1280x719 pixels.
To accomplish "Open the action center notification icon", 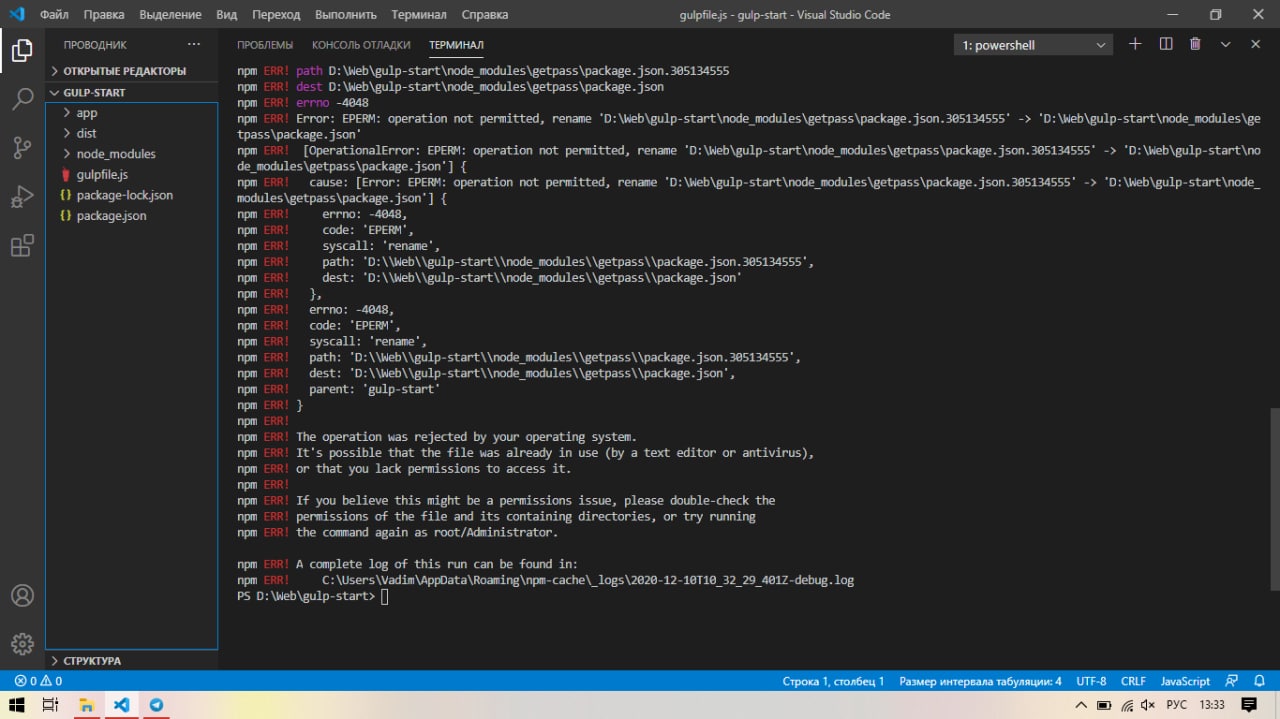I will click(x=1249, y=705).
